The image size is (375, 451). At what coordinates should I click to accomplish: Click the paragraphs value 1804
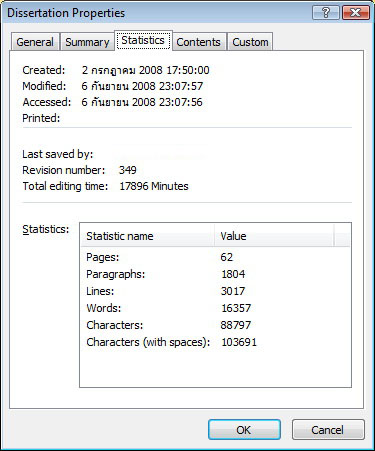[233, 274]
